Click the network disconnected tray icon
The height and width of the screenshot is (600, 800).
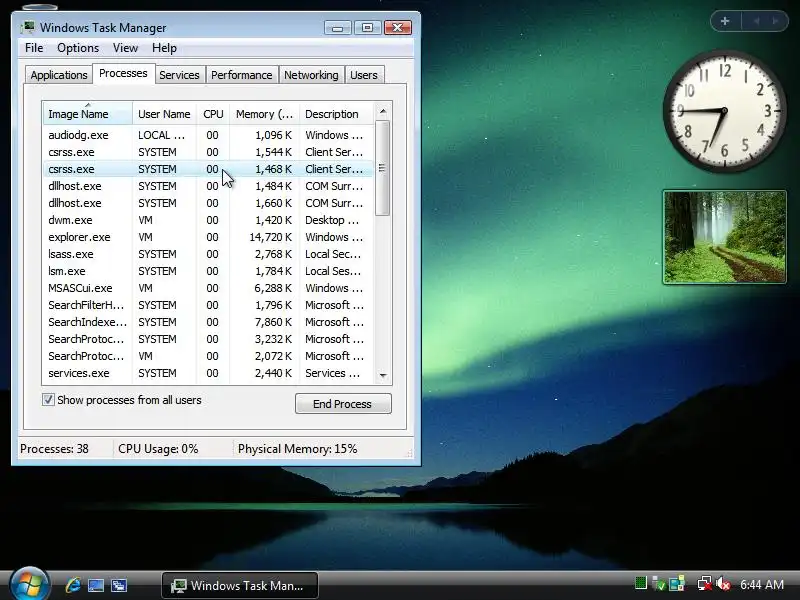click(x=705, y=584)
